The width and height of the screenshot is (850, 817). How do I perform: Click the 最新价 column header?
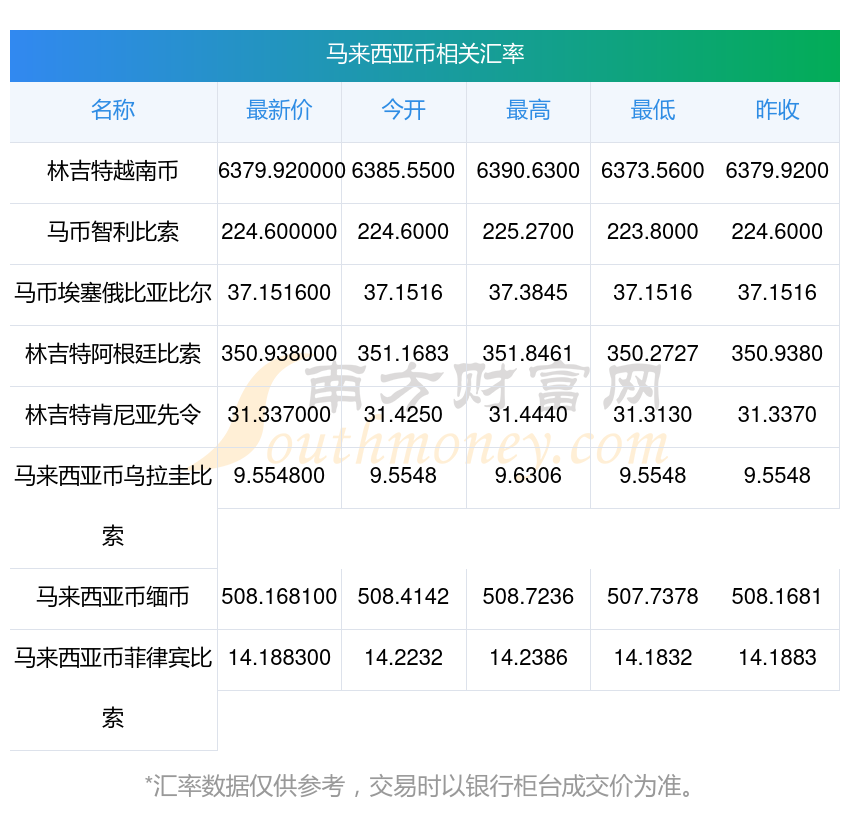pos(279,111)
